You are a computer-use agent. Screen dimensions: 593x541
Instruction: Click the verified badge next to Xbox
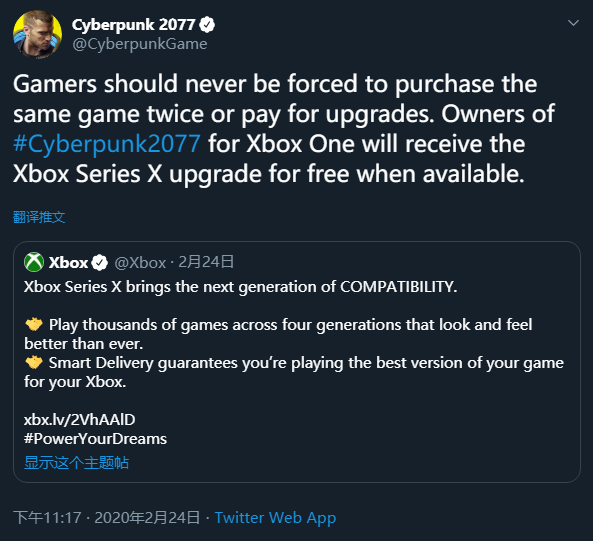pos(100,262)
